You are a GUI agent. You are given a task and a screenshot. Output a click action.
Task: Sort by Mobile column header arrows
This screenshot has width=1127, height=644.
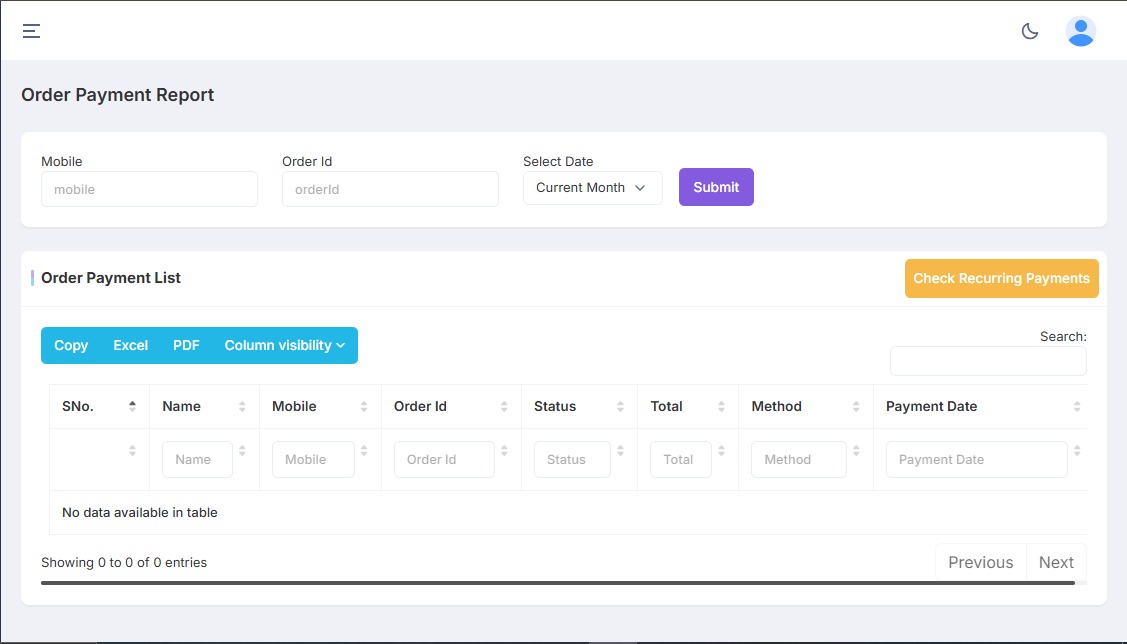pyautogui.click(x=364, y=406)
